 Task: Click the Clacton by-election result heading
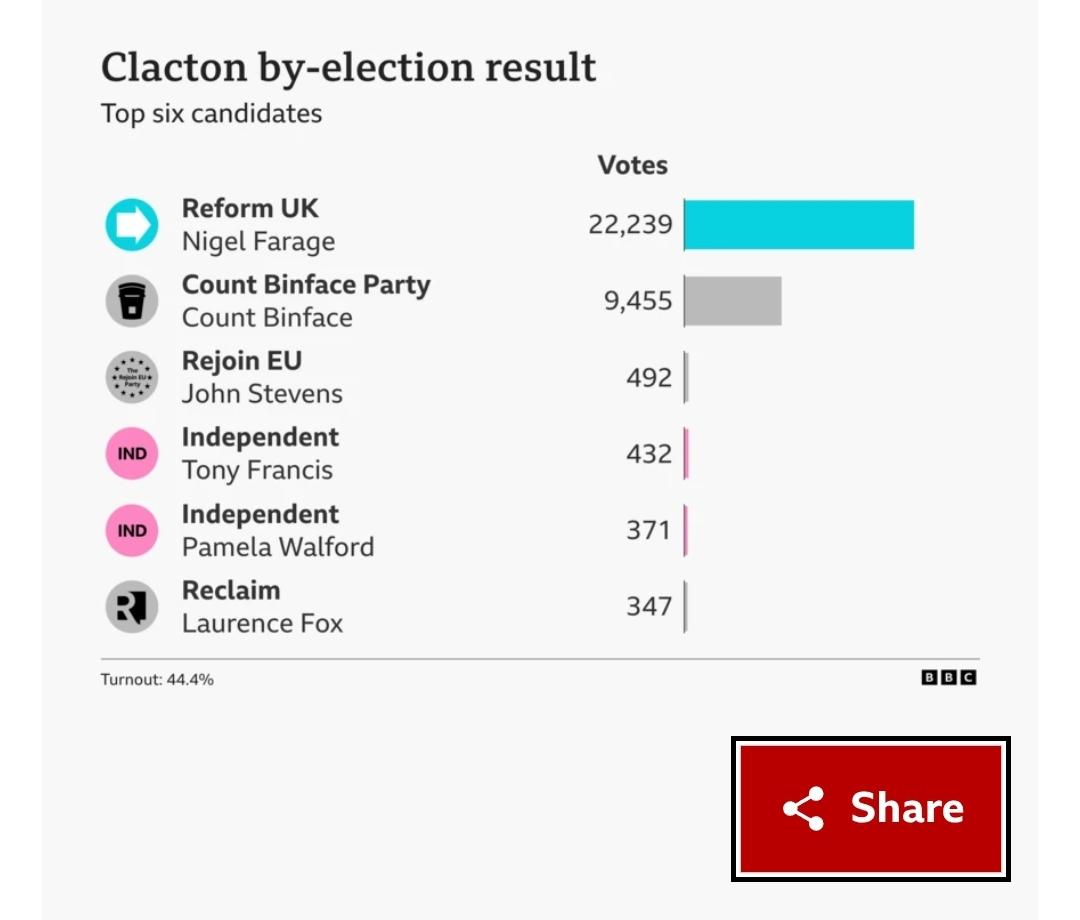tap(349, 68)
